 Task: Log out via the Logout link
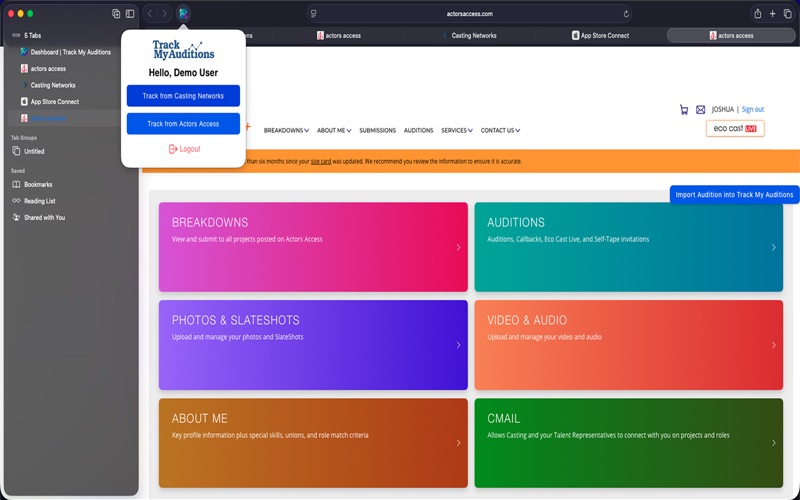click(184, 149)
